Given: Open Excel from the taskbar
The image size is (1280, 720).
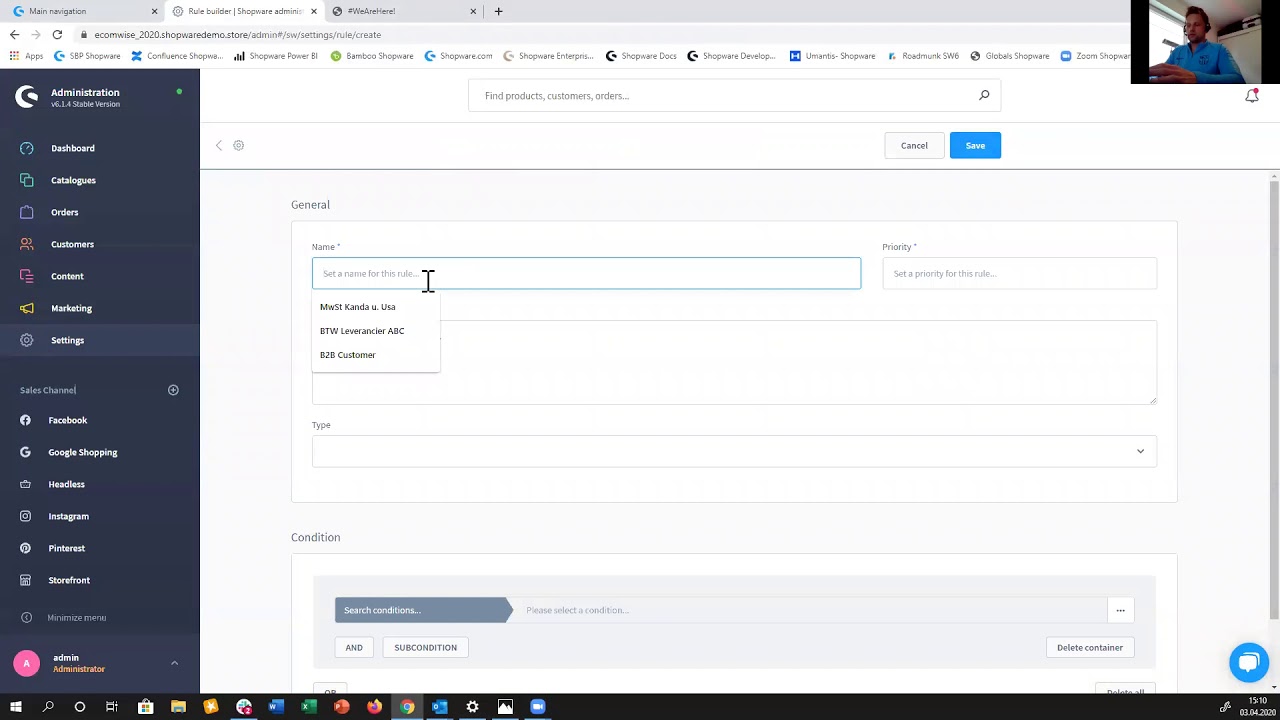Looking at the screenshot, I should (309, 707).
